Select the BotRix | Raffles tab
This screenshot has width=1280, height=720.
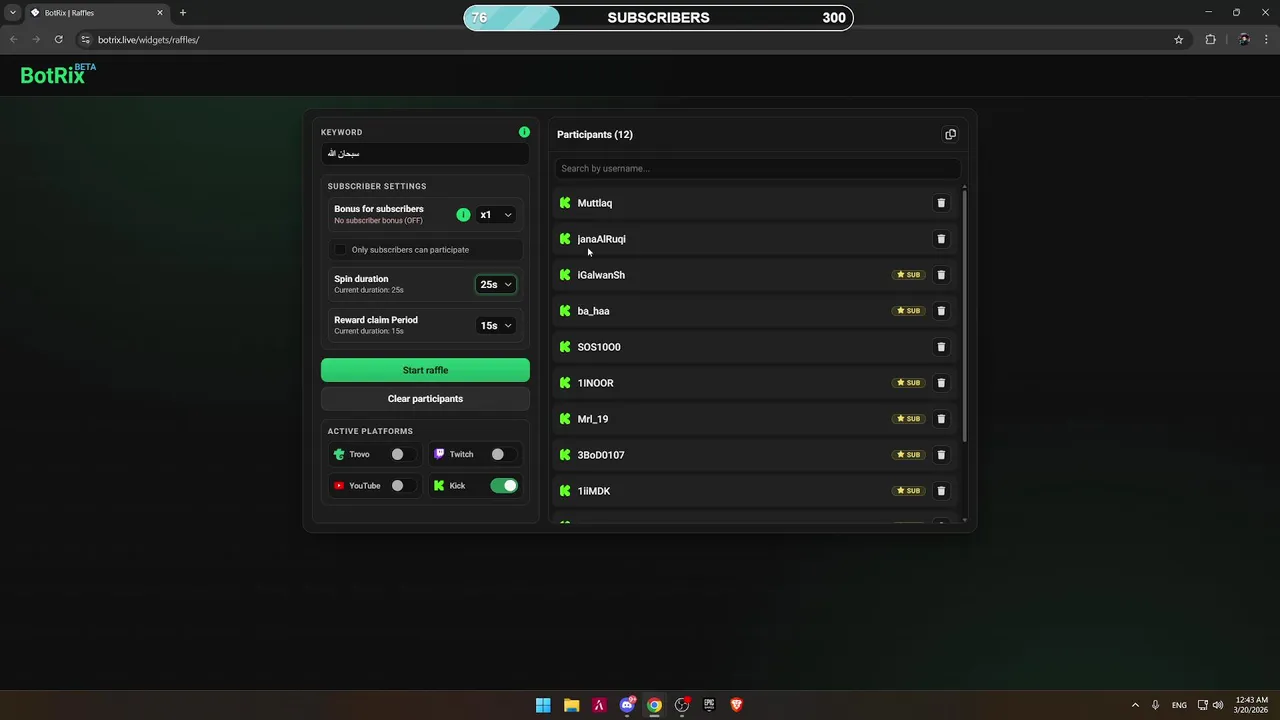[96, 13]
